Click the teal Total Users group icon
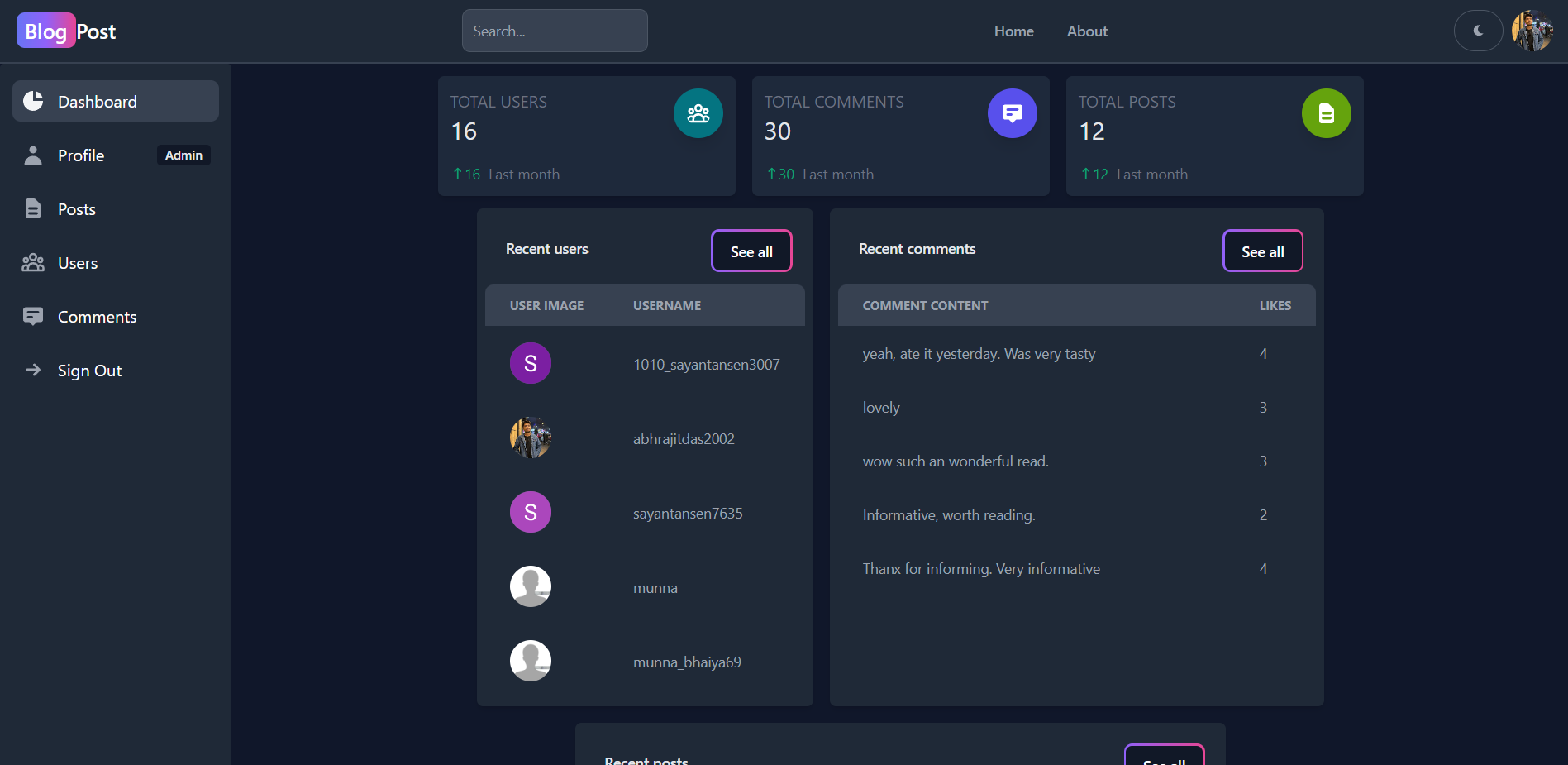Viewport: 1568px width, 765px height. [698, 113]
